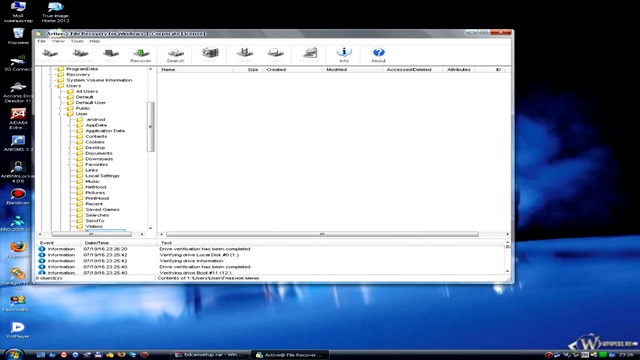Sort file list by Modified column
Image resolution: width=640 pixels, height=360 pixels.
click(x=353, y=70)
